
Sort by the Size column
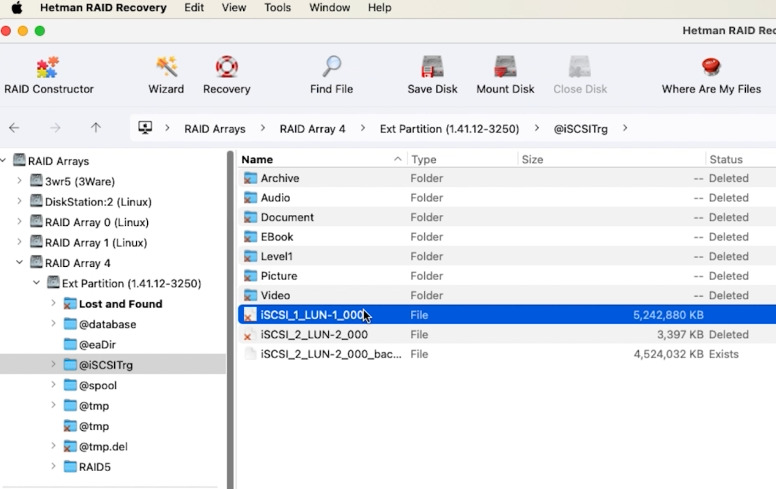(612, 159)
